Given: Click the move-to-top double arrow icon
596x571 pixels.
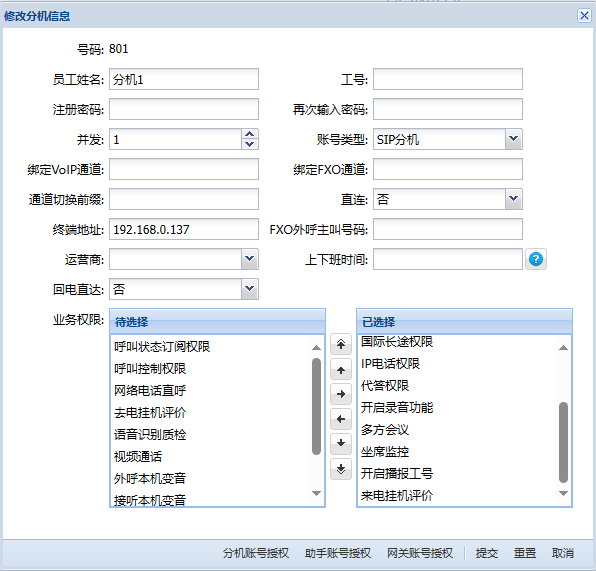Looking at the screenshot, I should 341,344.
